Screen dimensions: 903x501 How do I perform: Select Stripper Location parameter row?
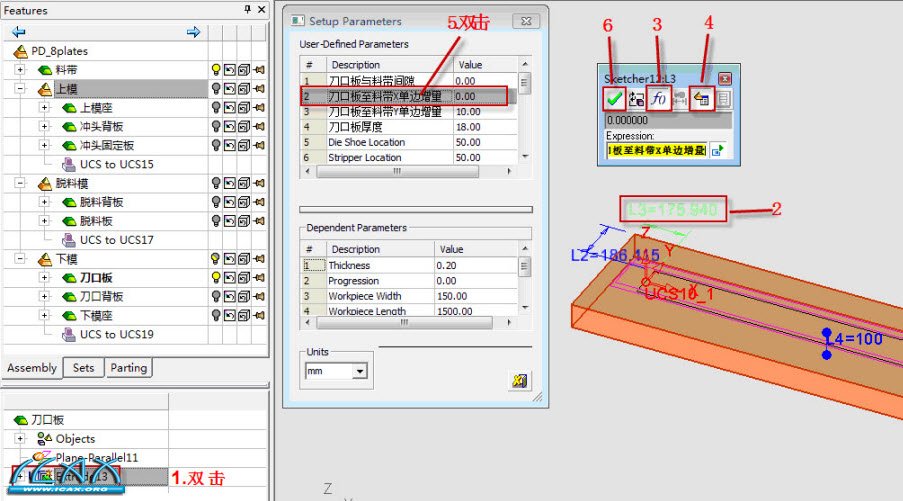tap(408, 157)
